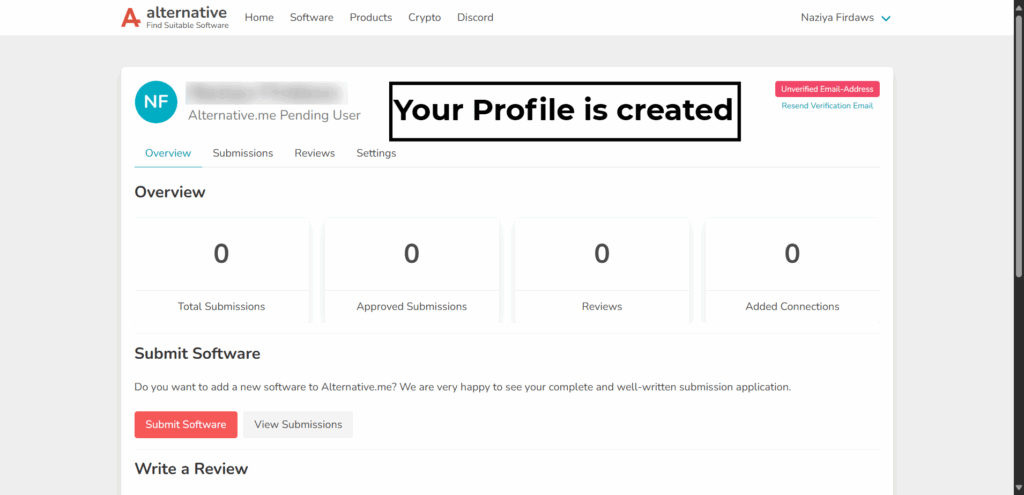Click Resend Verification Email link
The width and height of the screenshot is (1024, 495).
click(x=827, y=106)
